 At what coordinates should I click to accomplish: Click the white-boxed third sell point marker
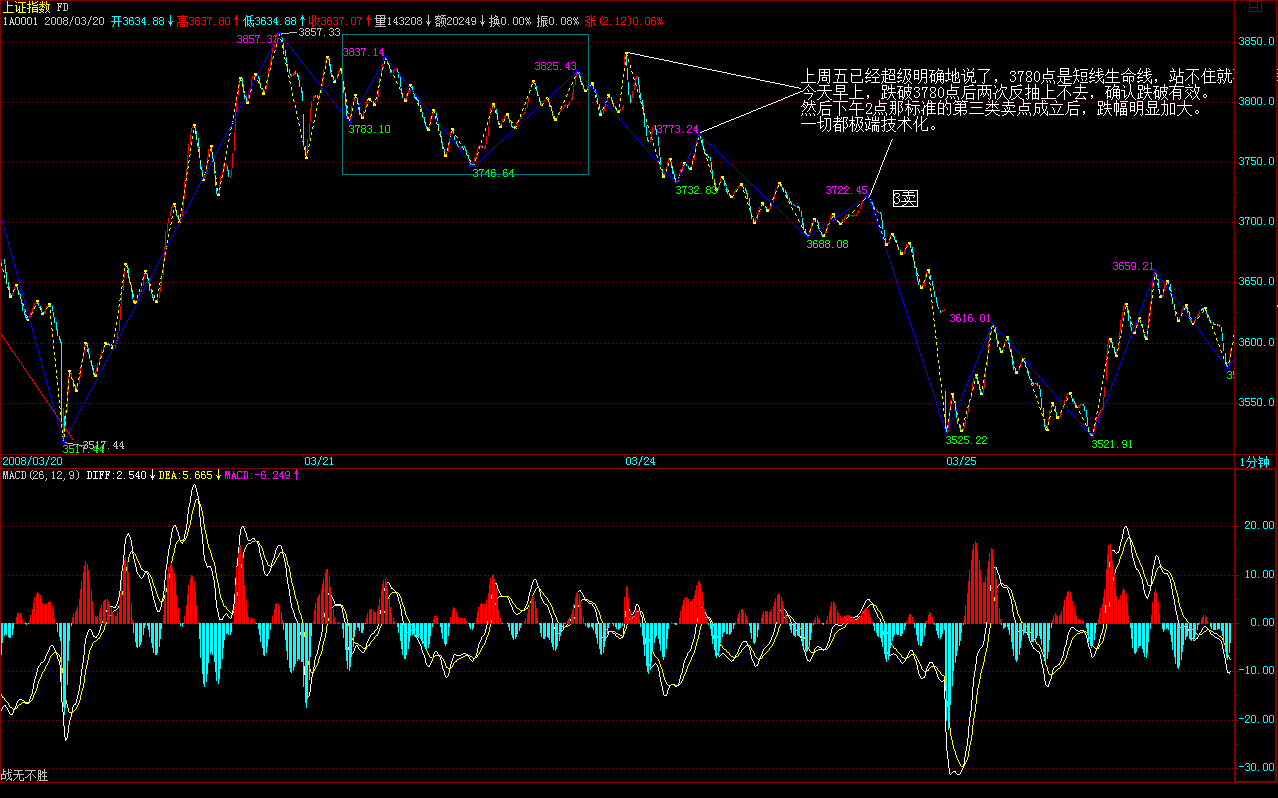point(904,199)
